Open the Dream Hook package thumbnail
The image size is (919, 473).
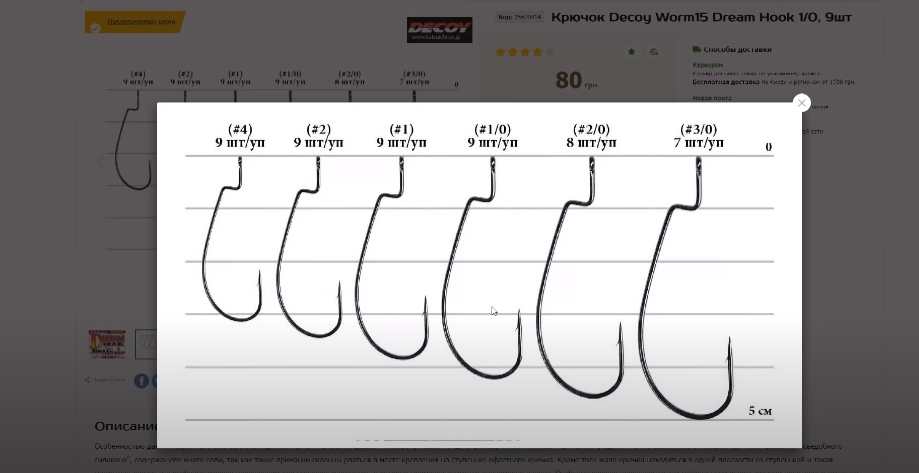107,344
